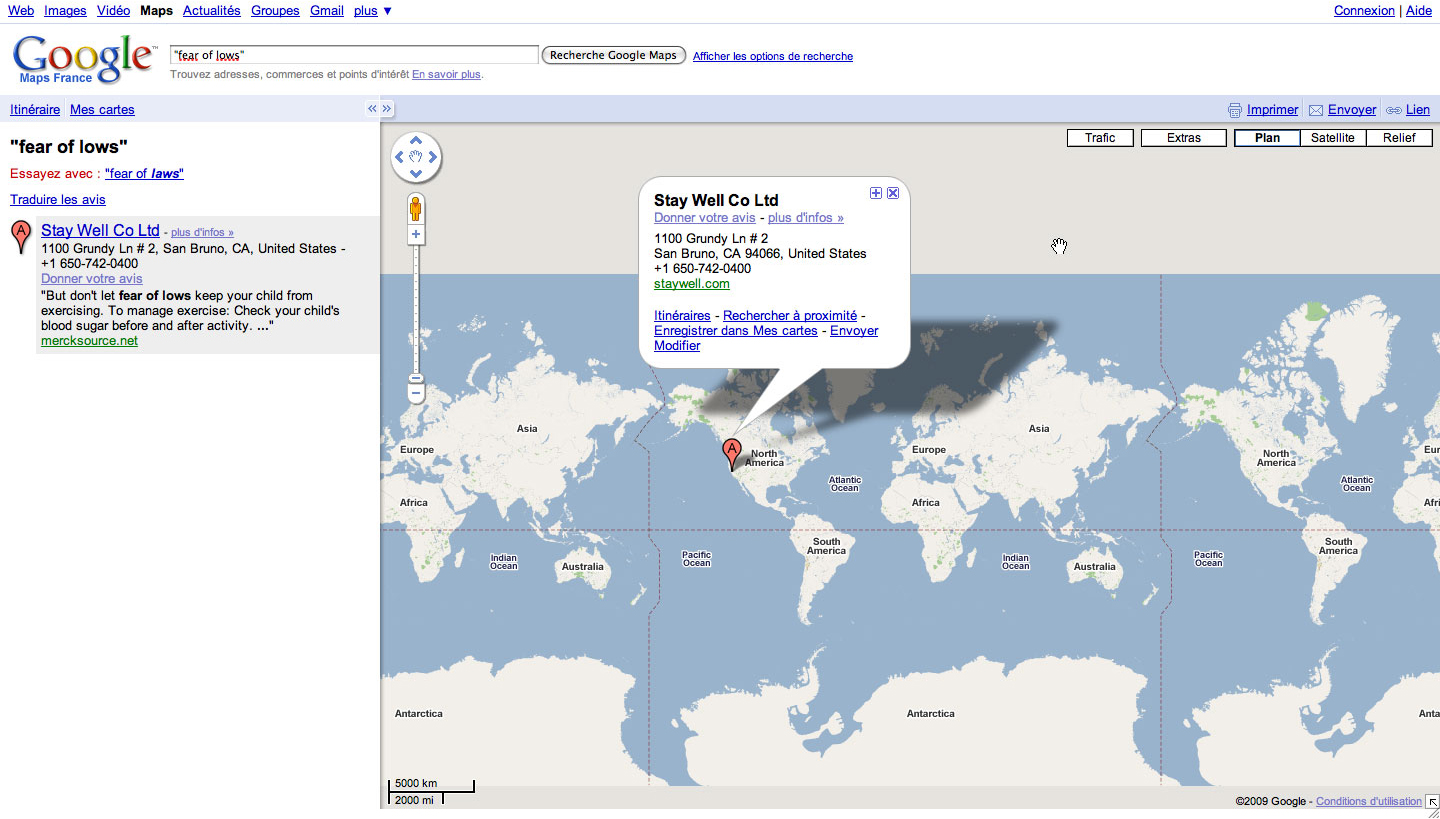
Task: Switch map view to Plan
Action: (x=1267, y=138)
